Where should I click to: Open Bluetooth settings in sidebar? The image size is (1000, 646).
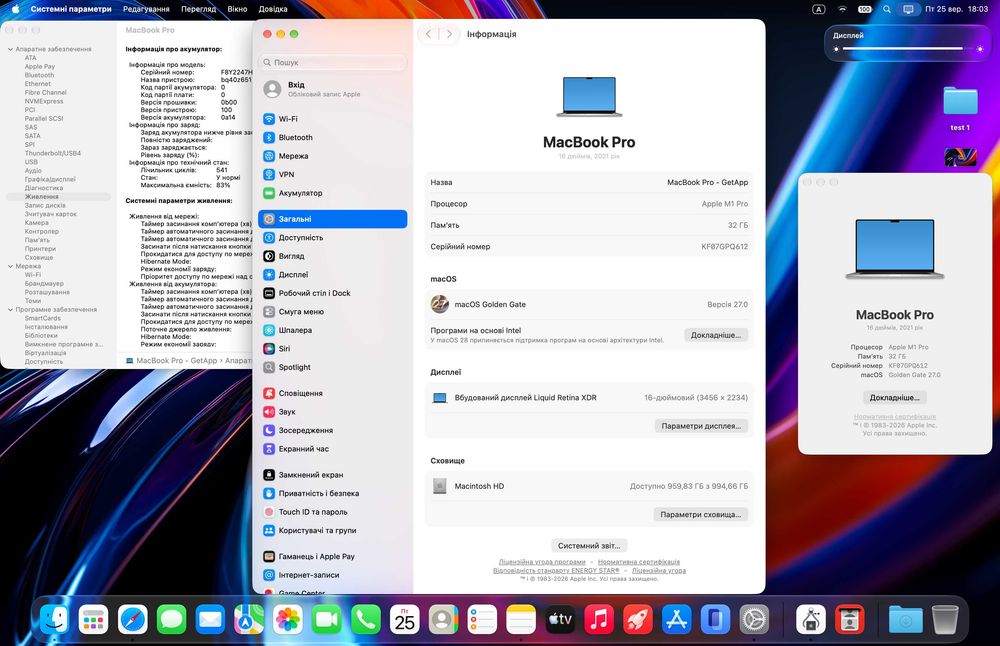point(332,138)
